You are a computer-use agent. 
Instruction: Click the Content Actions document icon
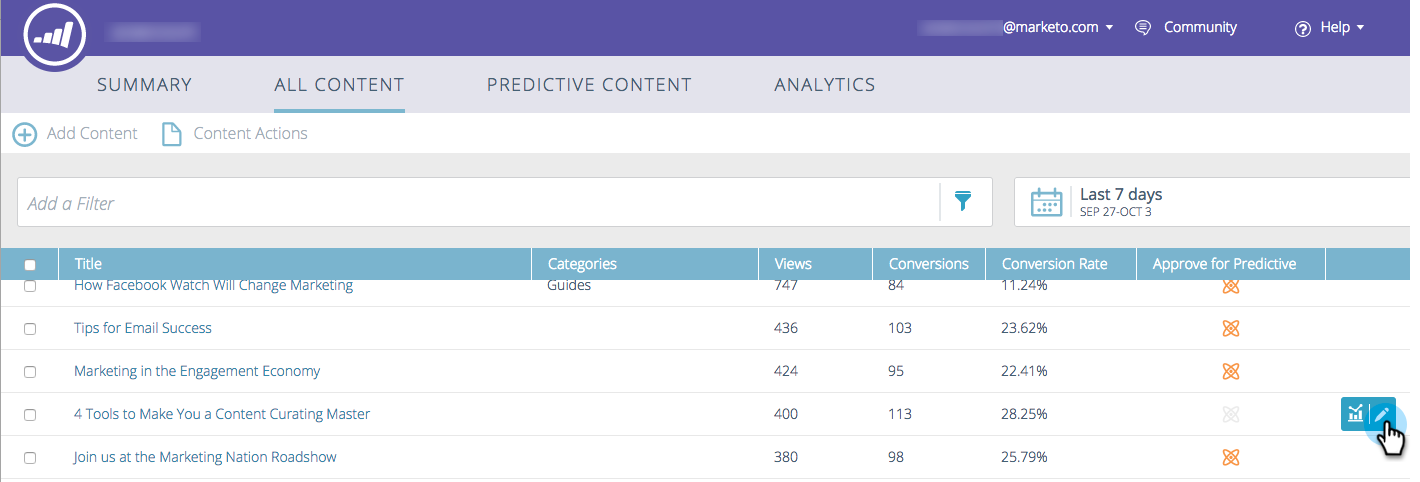pos(172,134)
